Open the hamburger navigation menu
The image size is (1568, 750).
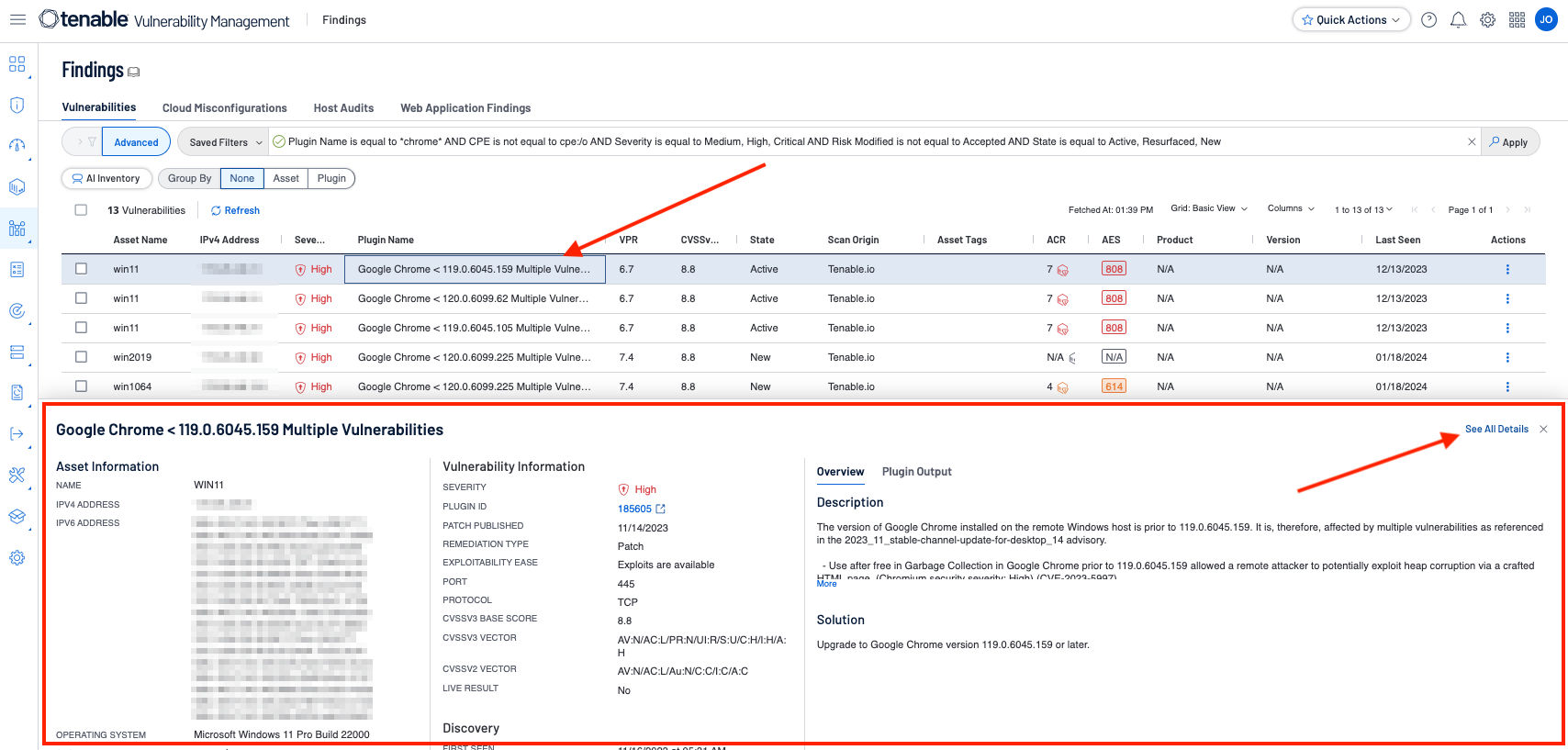point(17,19)
